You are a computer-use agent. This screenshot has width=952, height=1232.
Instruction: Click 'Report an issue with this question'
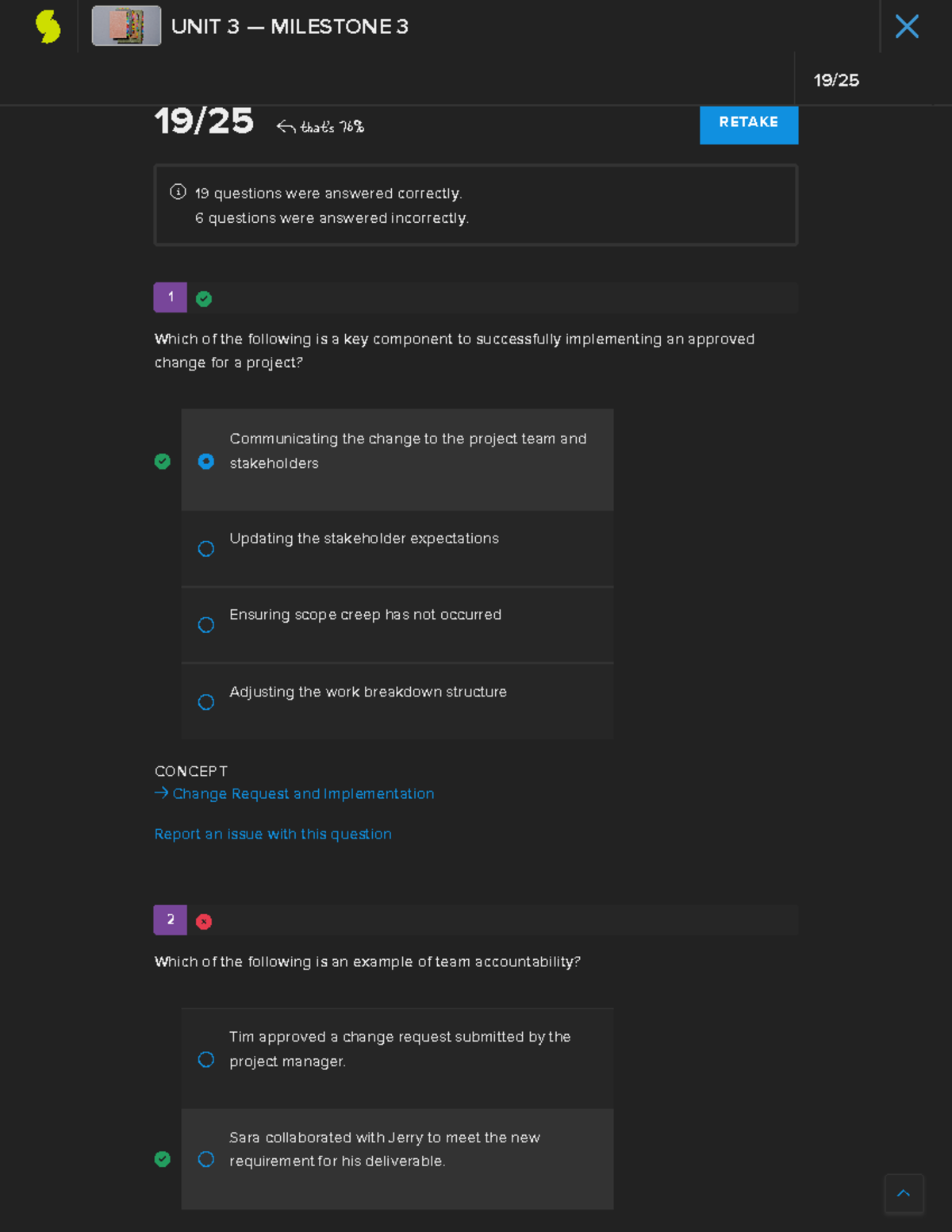click(273, 834)
